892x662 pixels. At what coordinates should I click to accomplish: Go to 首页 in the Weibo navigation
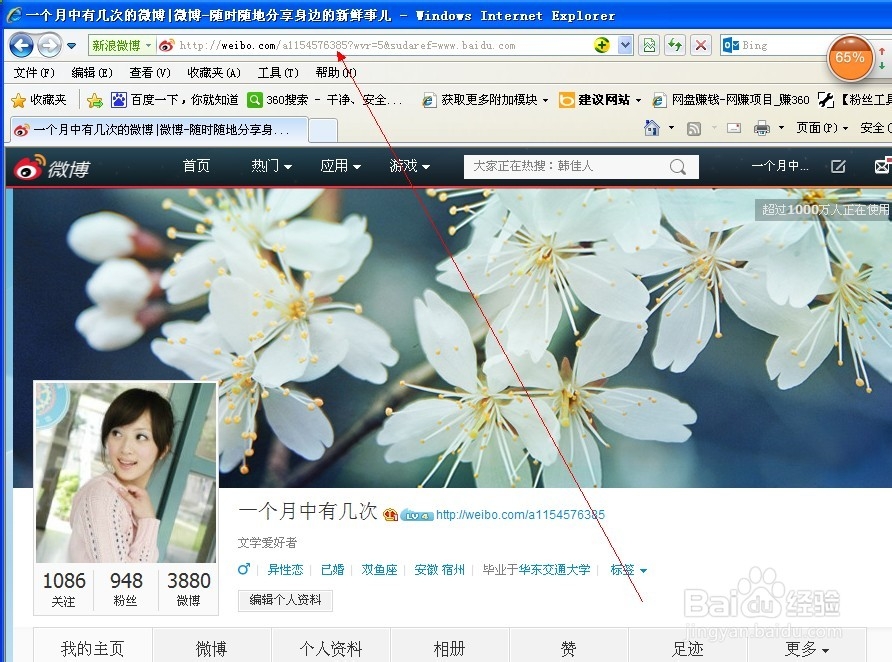pyautogui.click(x=196, y=166)
